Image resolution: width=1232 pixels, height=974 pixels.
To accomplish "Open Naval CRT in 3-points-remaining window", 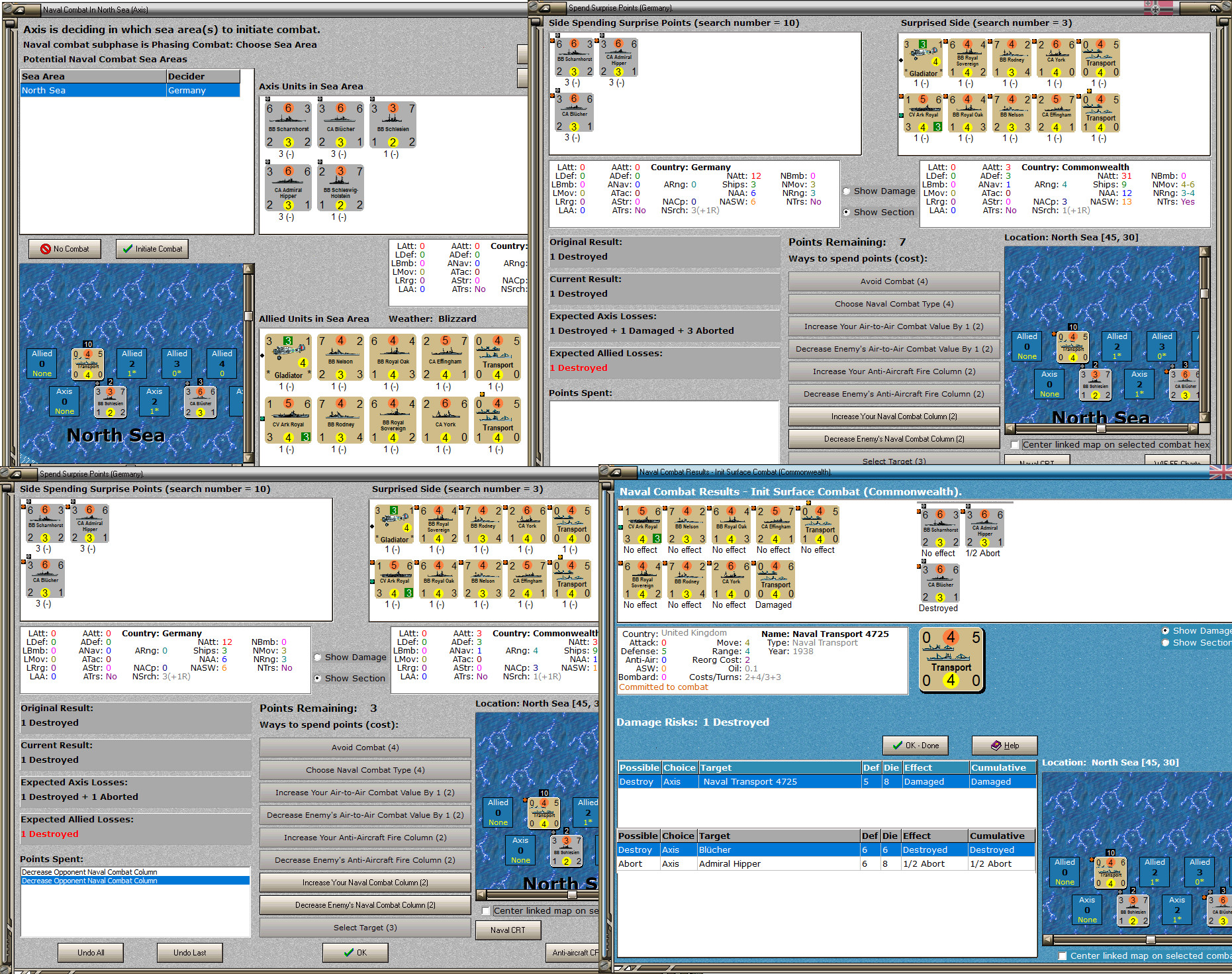I will tap(508, 930).
